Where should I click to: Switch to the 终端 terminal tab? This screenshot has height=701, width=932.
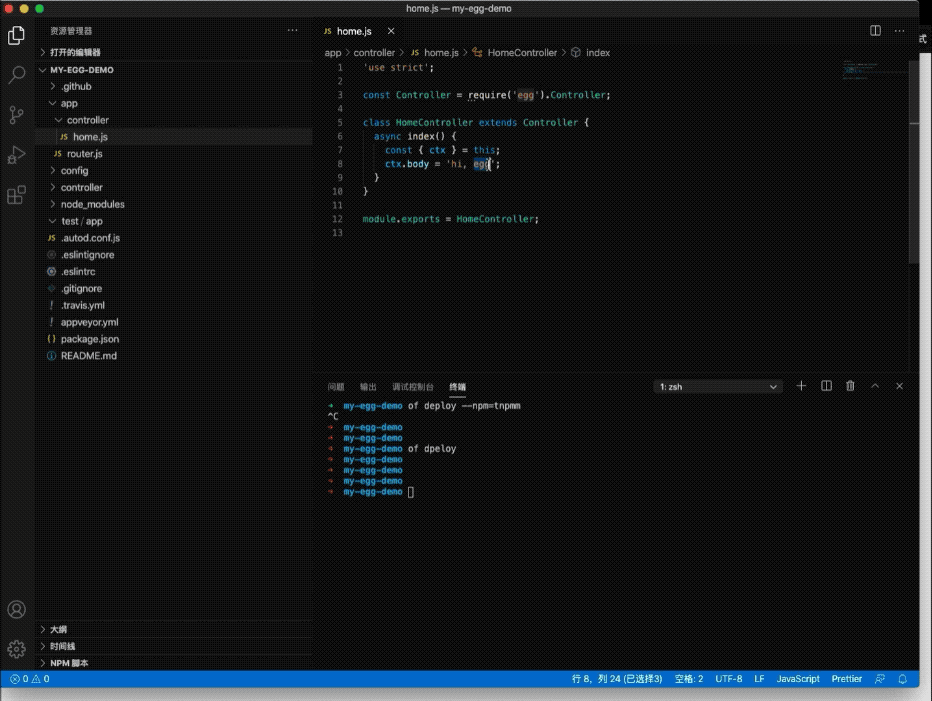tap(458, 386)
